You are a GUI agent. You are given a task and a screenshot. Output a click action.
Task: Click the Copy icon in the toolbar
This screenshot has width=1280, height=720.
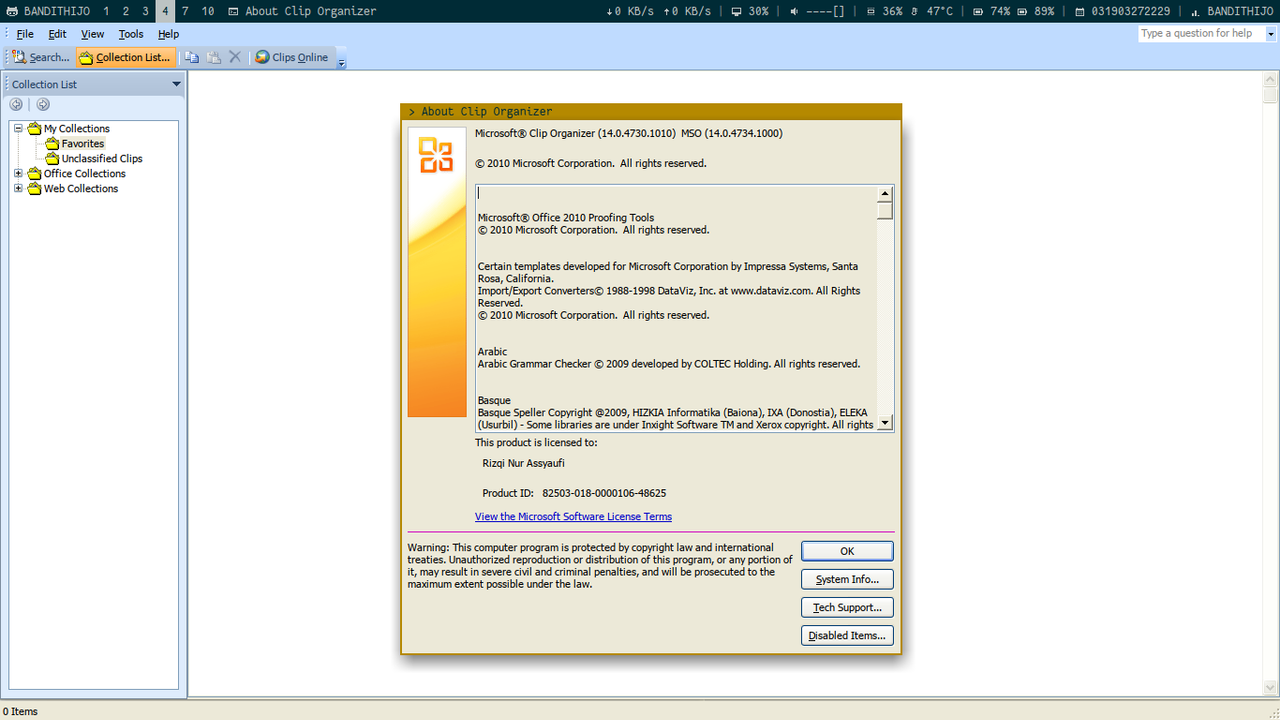click(192, 57)
